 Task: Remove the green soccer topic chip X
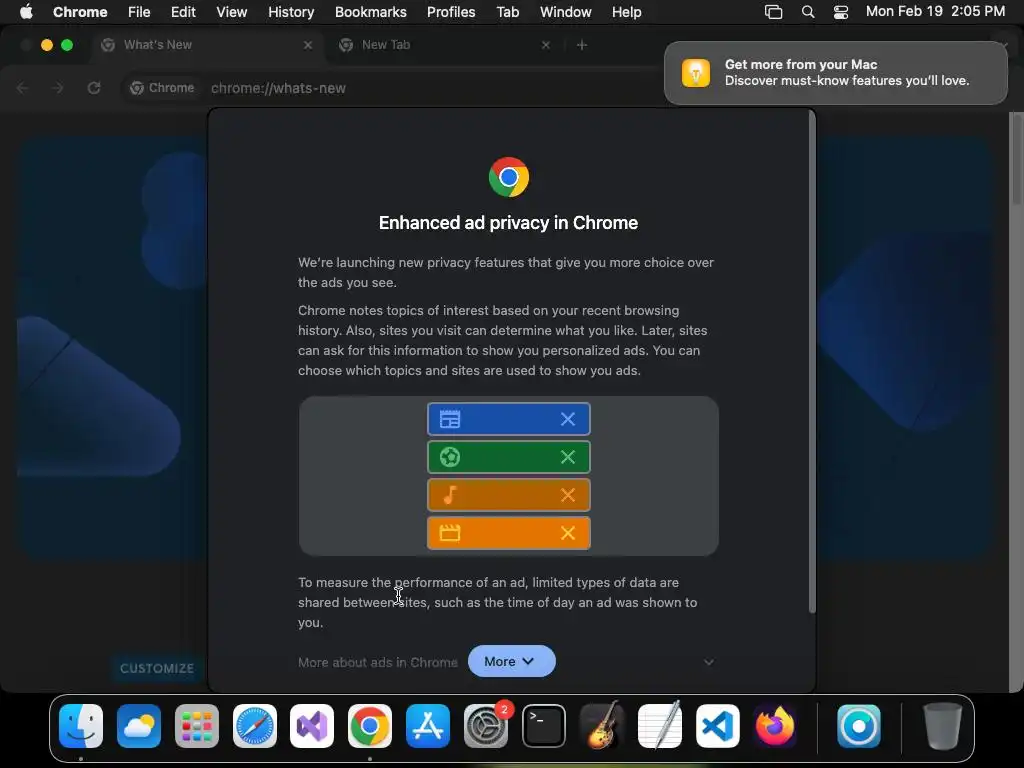568,457
